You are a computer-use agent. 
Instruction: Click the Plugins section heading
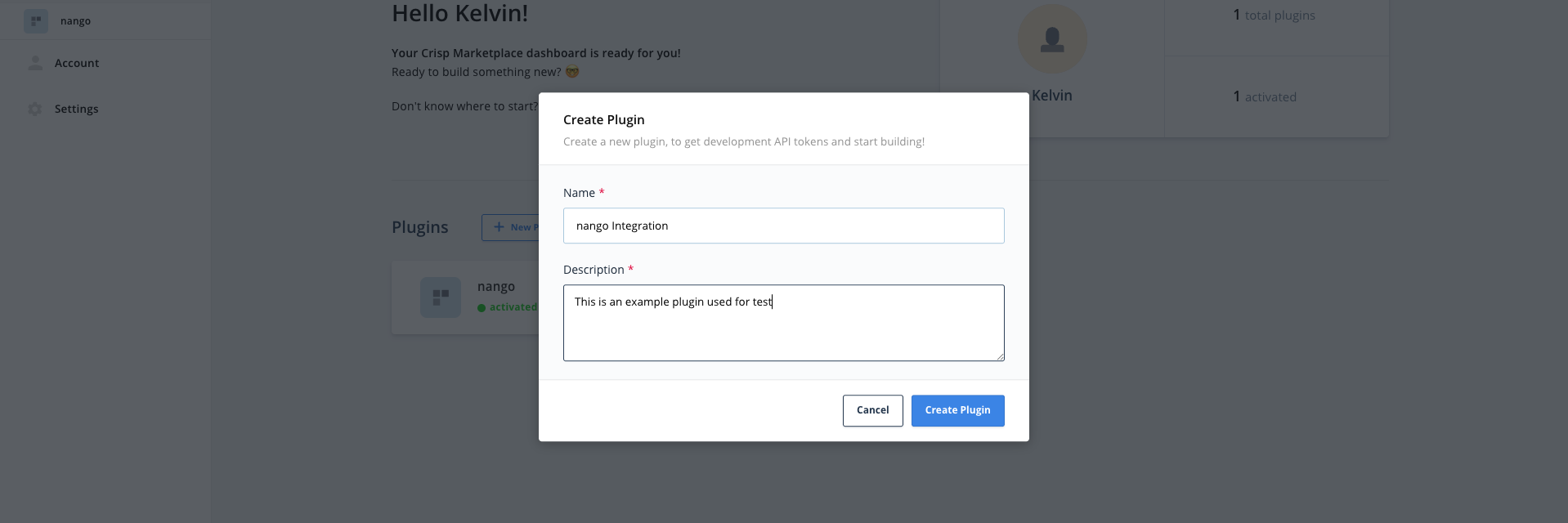[x=419, y=227]
